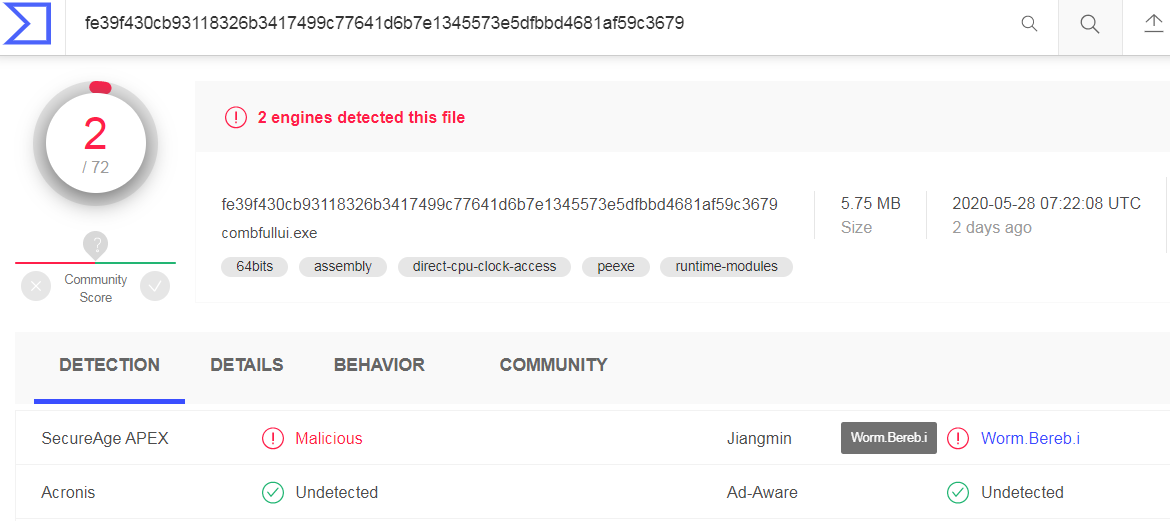Click the Community Score label

[x=96, y=289]
